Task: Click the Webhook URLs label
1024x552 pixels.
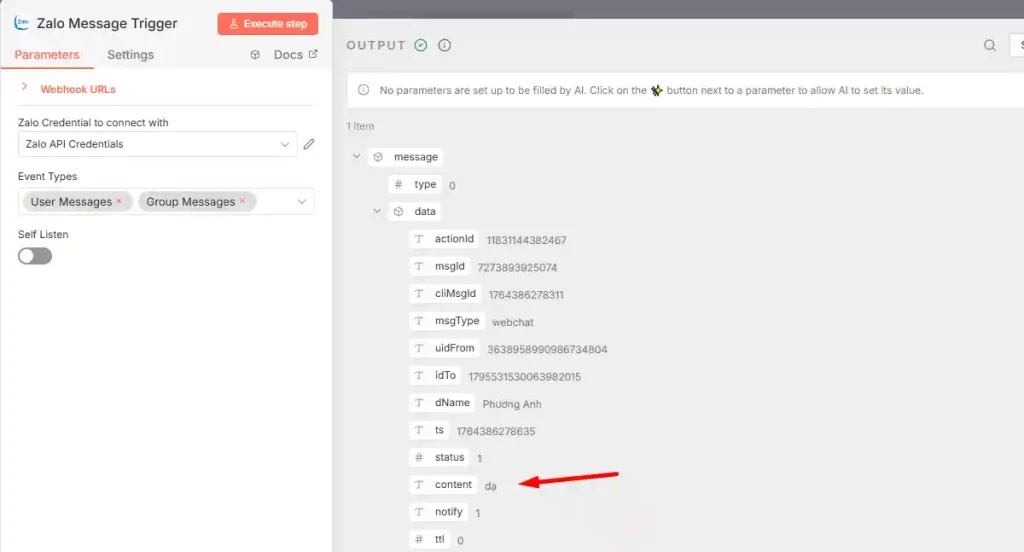Action: (x=78, y=89)
